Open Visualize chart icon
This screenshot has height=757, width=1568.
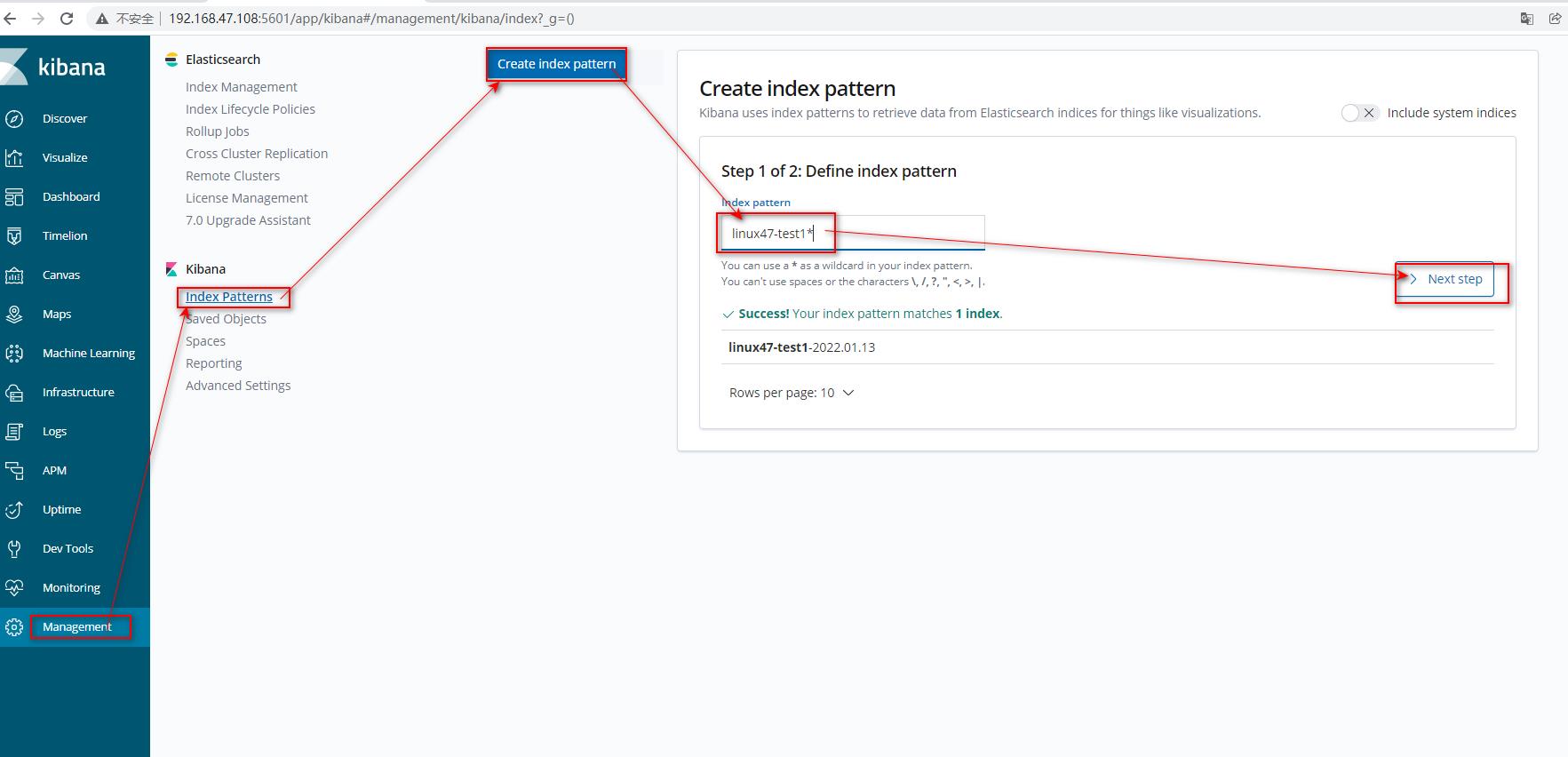(x=14, y=158)
